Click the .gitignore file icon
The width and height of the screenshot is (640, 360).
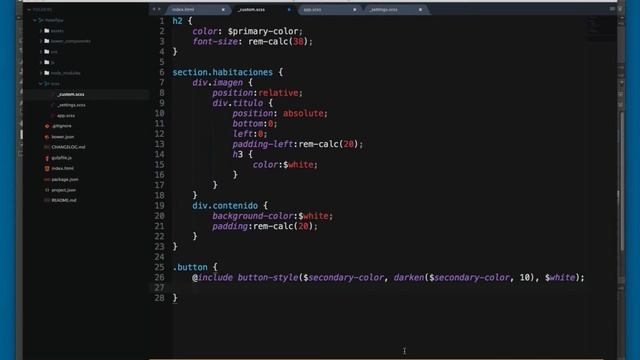click(x=47, y=126)
